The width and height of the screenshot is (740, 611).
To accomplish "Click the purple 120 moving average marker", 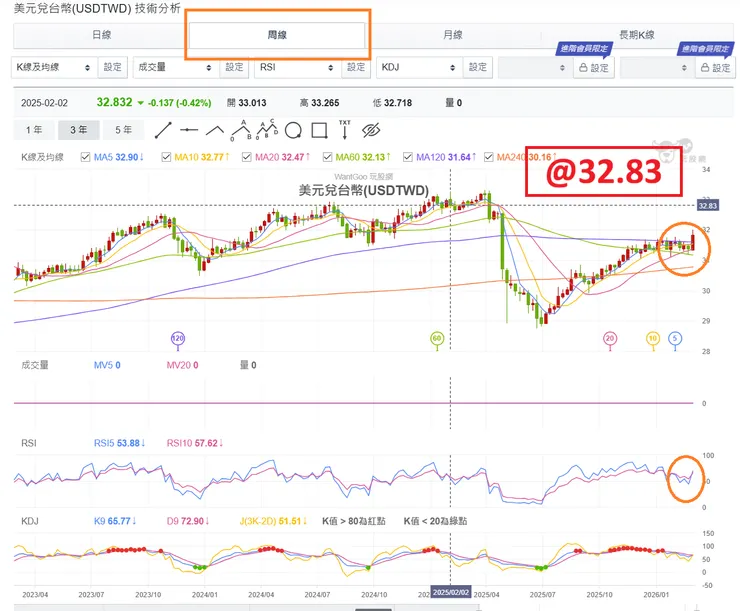I will click(177, 338).
